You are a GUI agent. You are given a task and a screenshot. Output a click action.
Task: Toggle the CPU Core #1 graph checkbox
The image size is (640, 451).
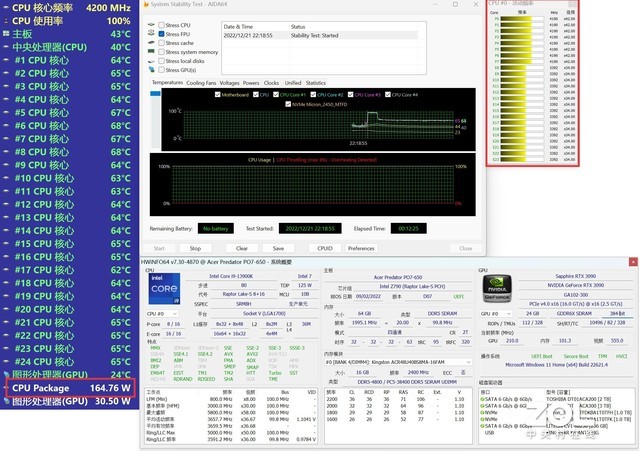(x=276, y=95)
